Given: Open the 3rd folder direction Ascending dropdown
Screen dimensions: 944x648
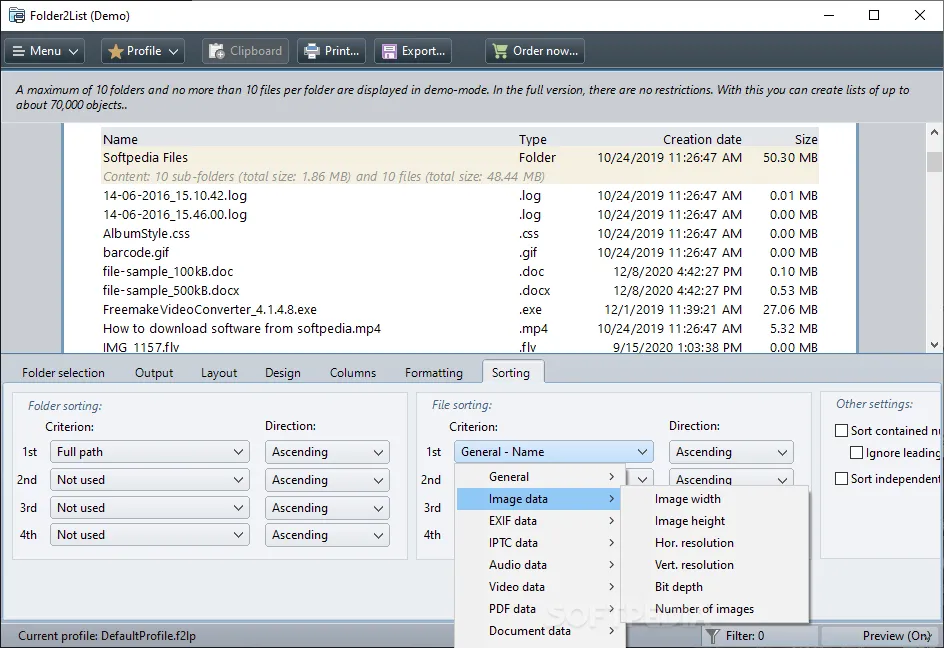Looking at the screenshot, I should coord(328,508).
